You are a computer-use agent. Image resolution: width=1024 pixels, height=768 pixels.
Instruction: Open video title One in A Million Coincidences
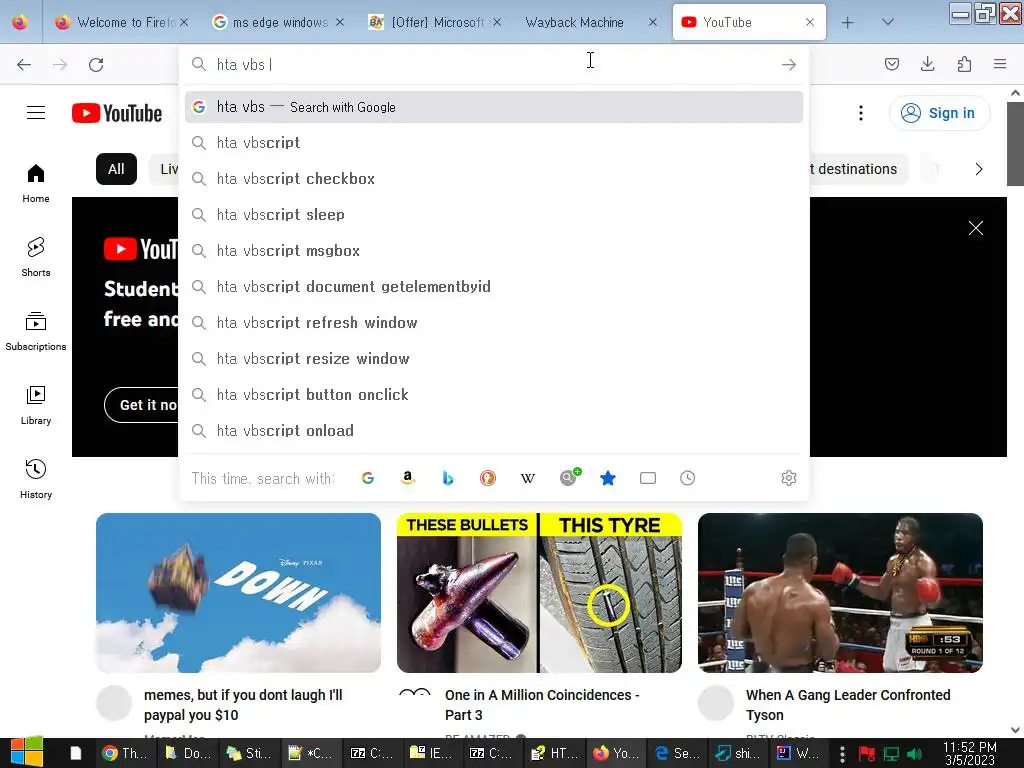(542, 705)
